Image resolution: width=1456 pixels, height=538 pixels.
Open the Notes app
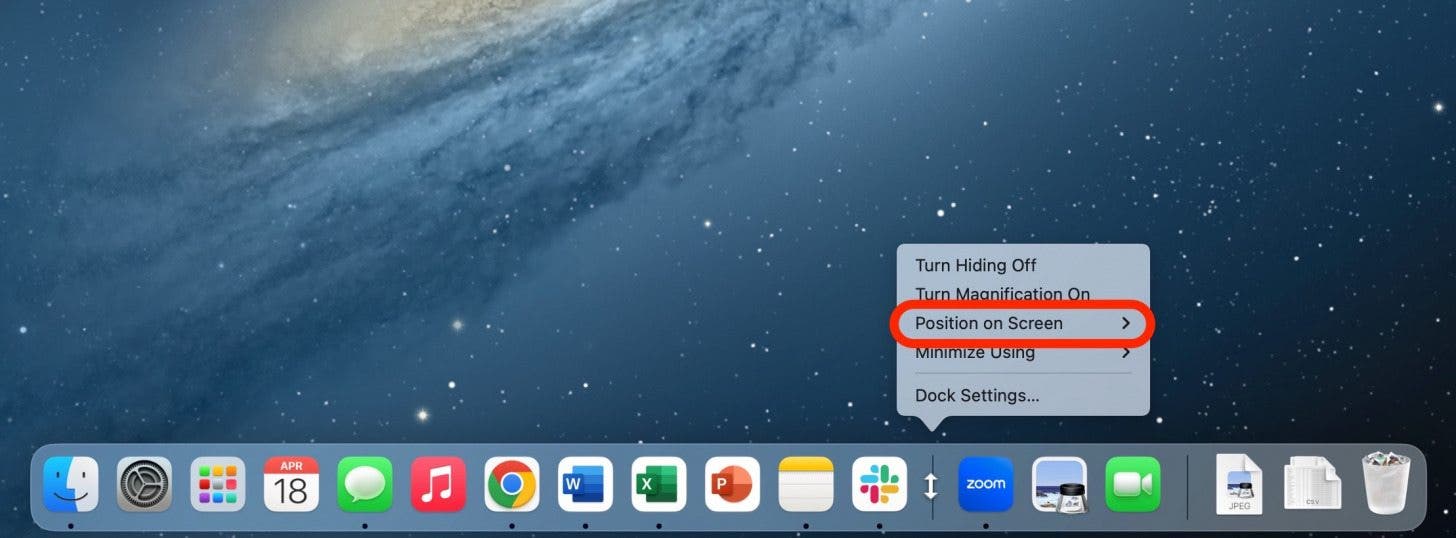pos(805,485)
